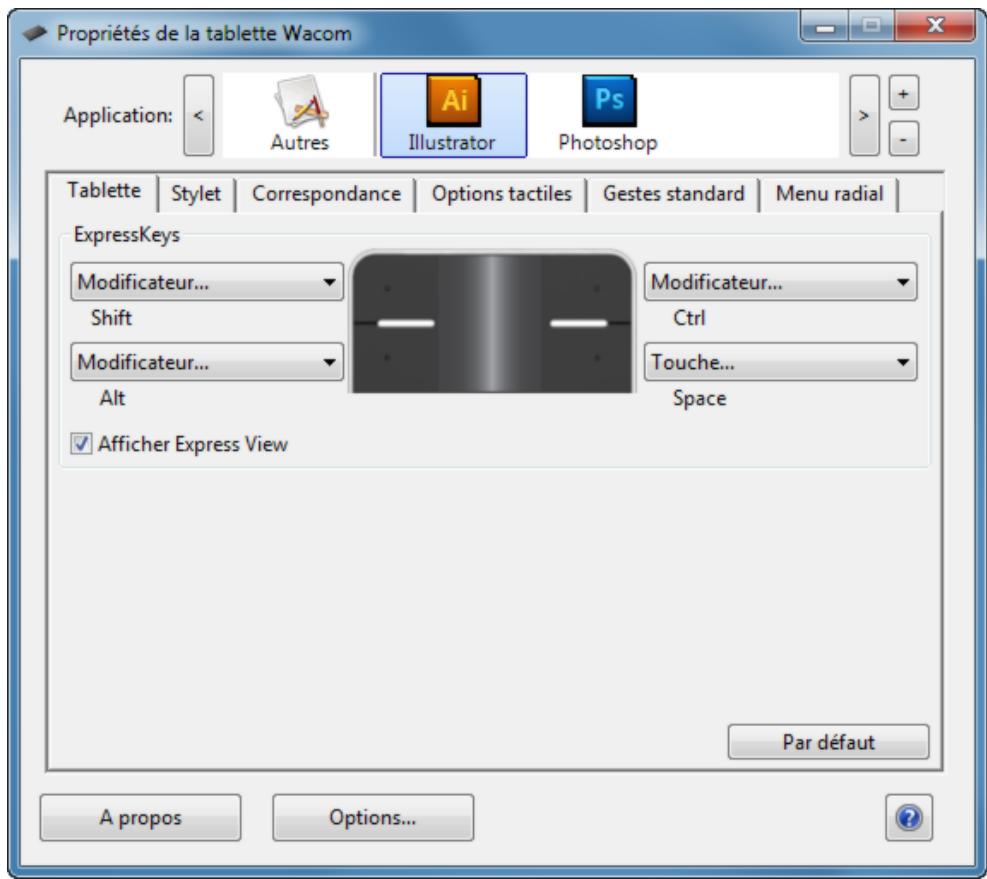Expand the Alt Modificateur dropdown
The image size is (987, 879).
pos(207,362)
